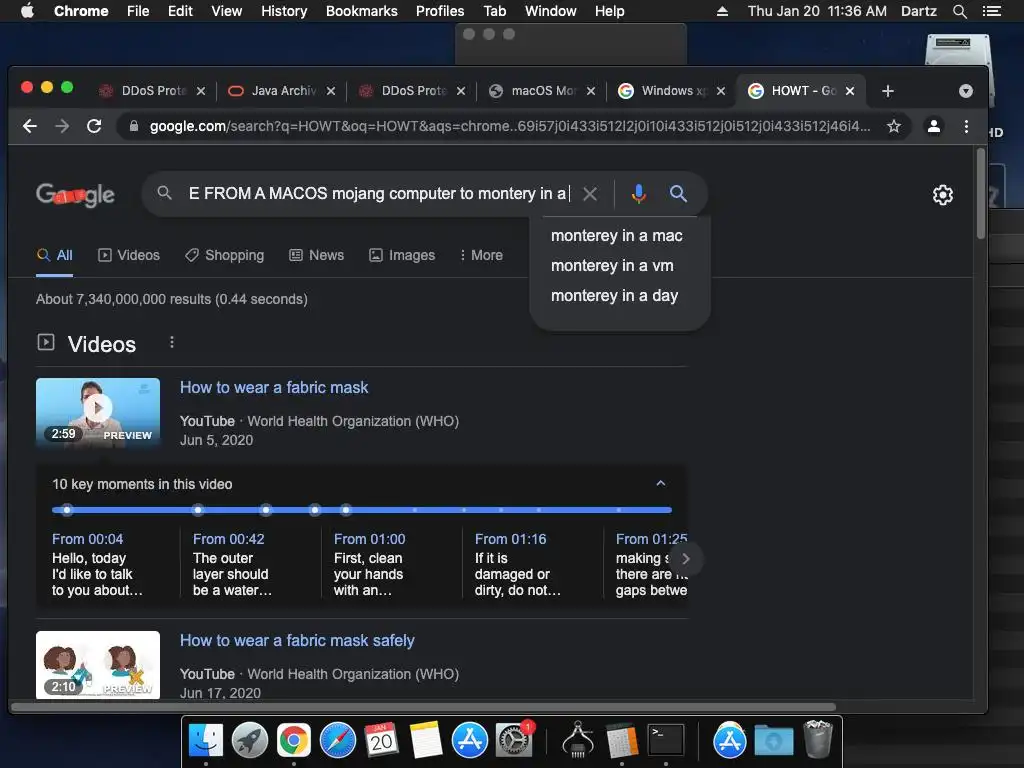
Task: Open the Chrome profile avatar menu
Action: click(x=934, y=126)
